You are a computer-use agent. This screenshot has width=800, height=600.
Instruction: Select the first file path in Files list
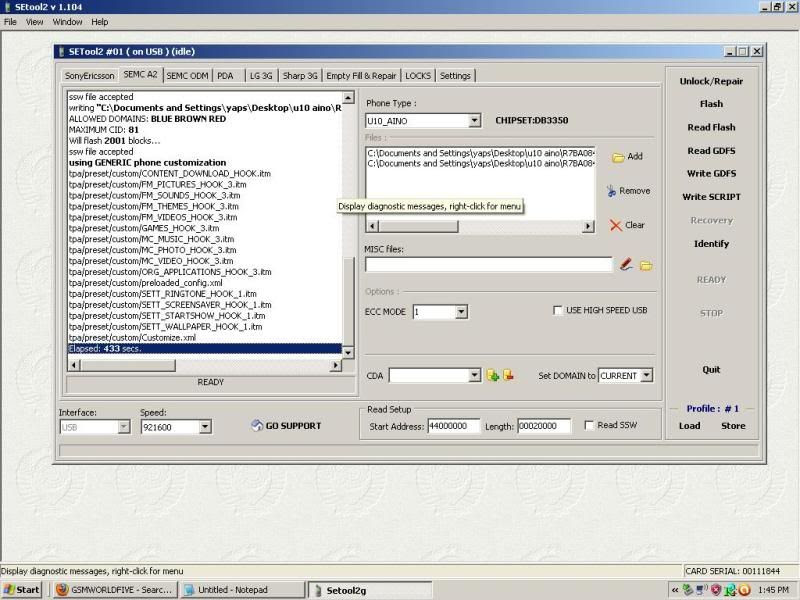481,153
